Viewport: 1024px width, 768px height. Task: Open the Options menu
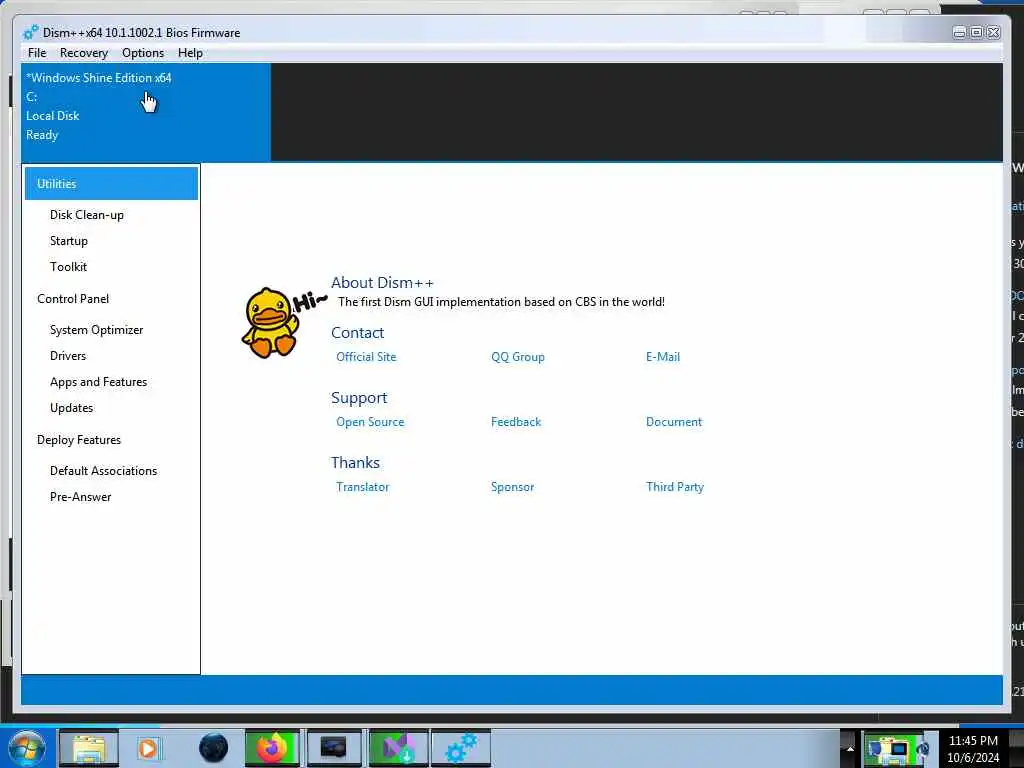[x=143, y=53]
